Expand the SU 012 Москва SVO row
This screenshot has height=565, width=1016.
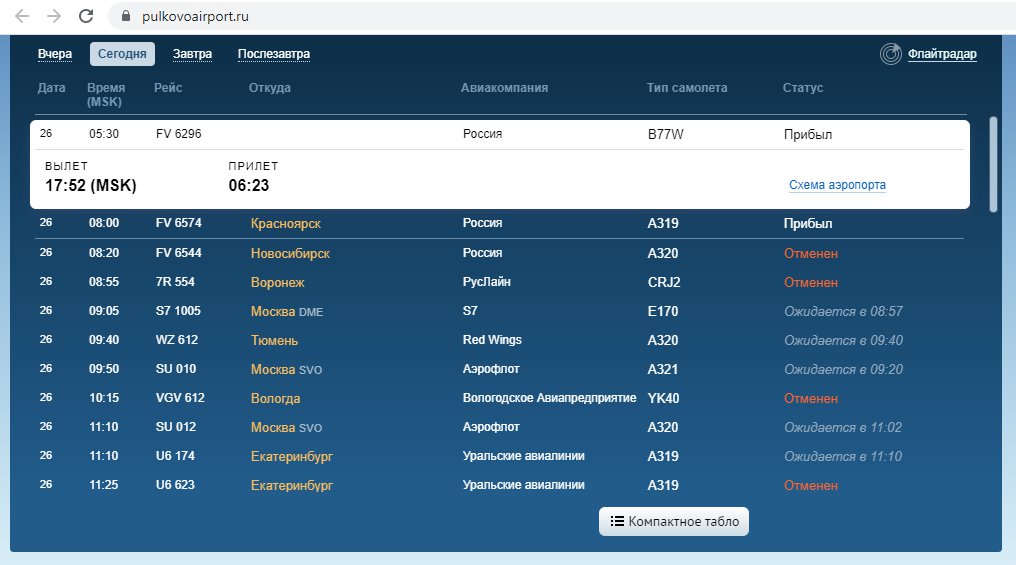tap(500, 427)
